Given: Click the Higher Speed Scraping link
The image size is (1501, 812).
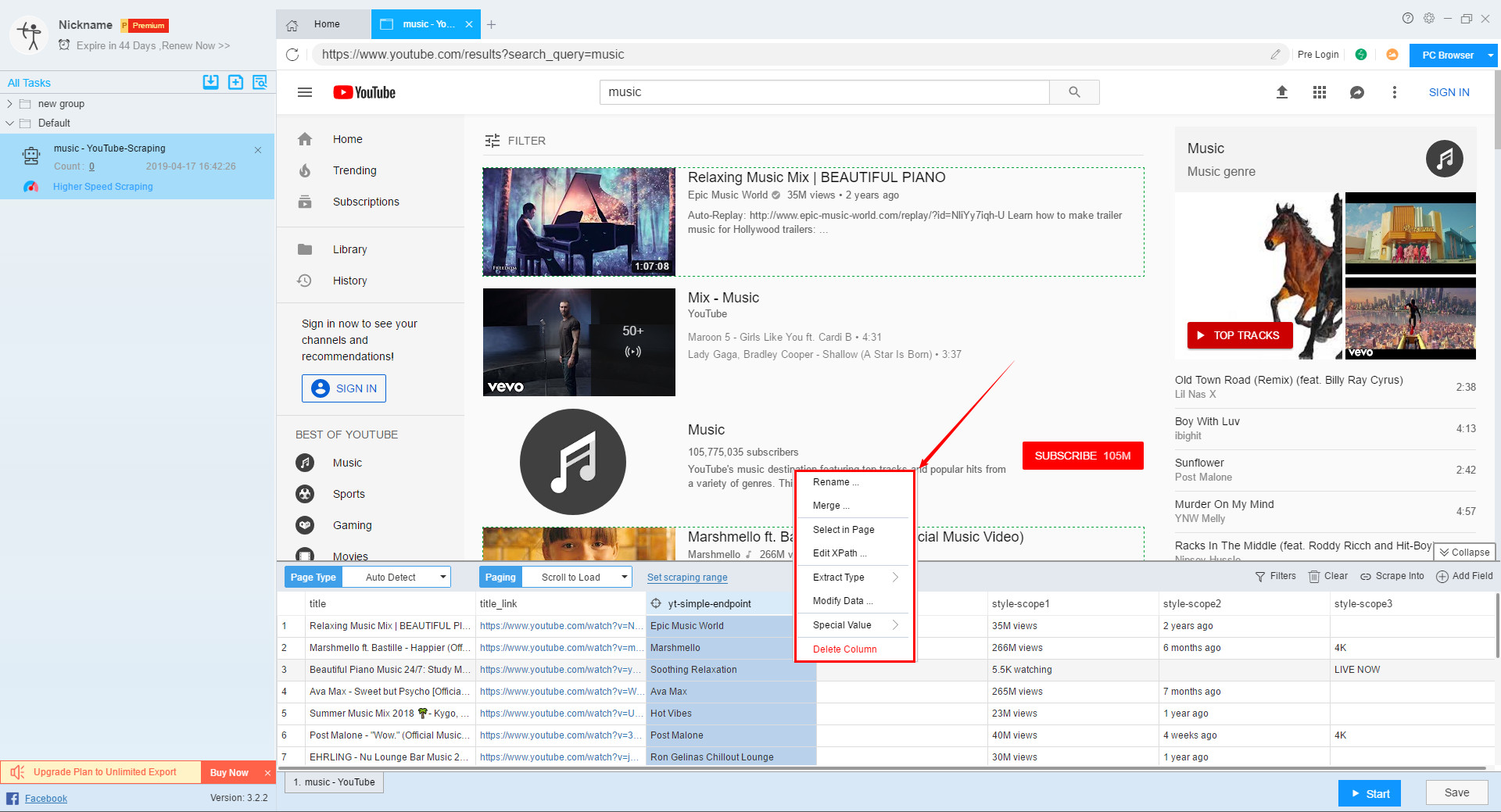Looking at the screenshot, I should click(x=102, y=187).
